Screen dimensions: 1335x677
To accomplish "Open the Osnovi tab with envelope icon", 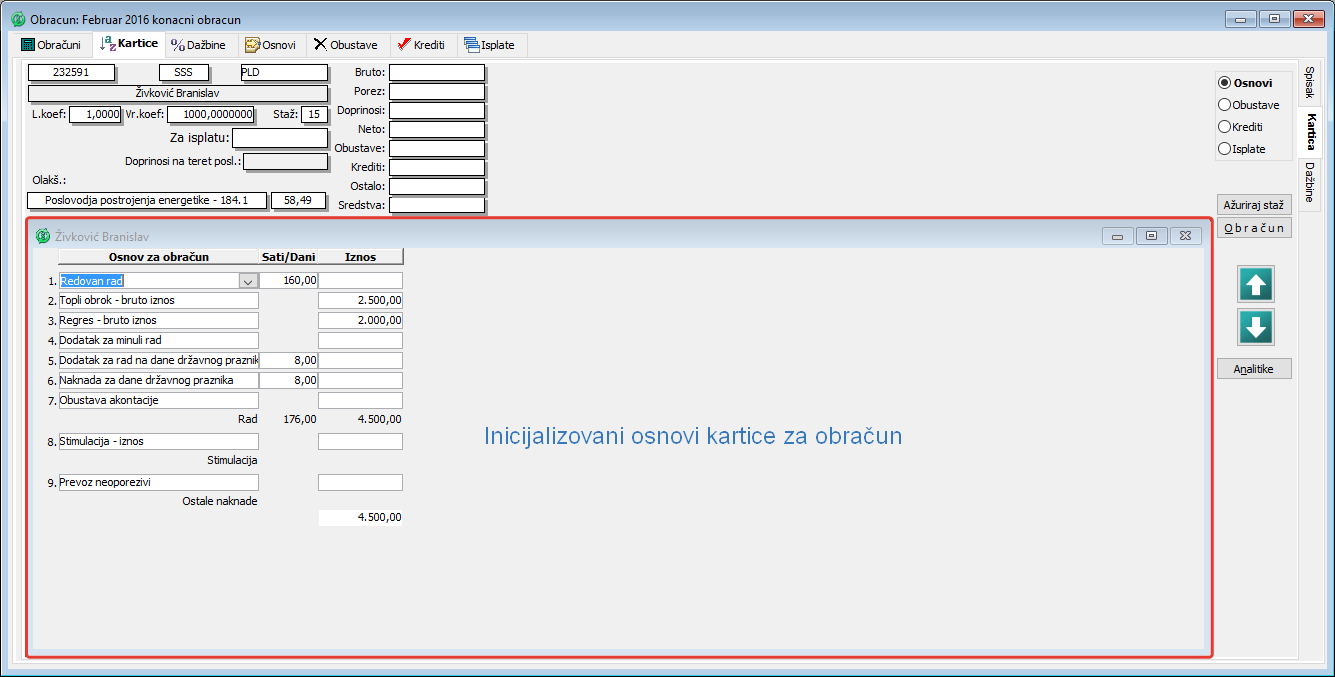I will (x=270, y=45).
